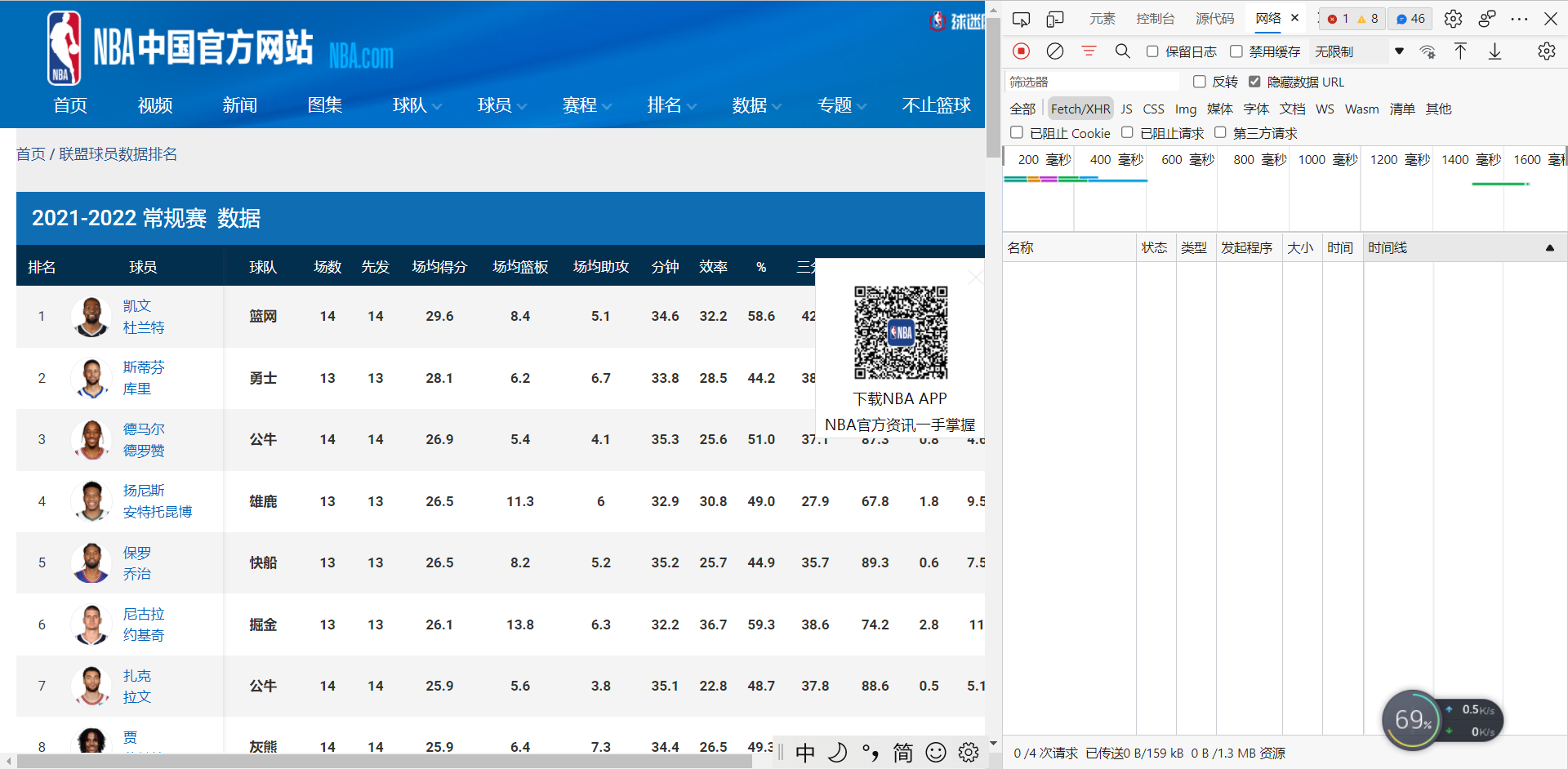Image resolution: width=1568 pixels, height=769 pixels.
Task: Open the network filter icon
Action: (1089, 51)
